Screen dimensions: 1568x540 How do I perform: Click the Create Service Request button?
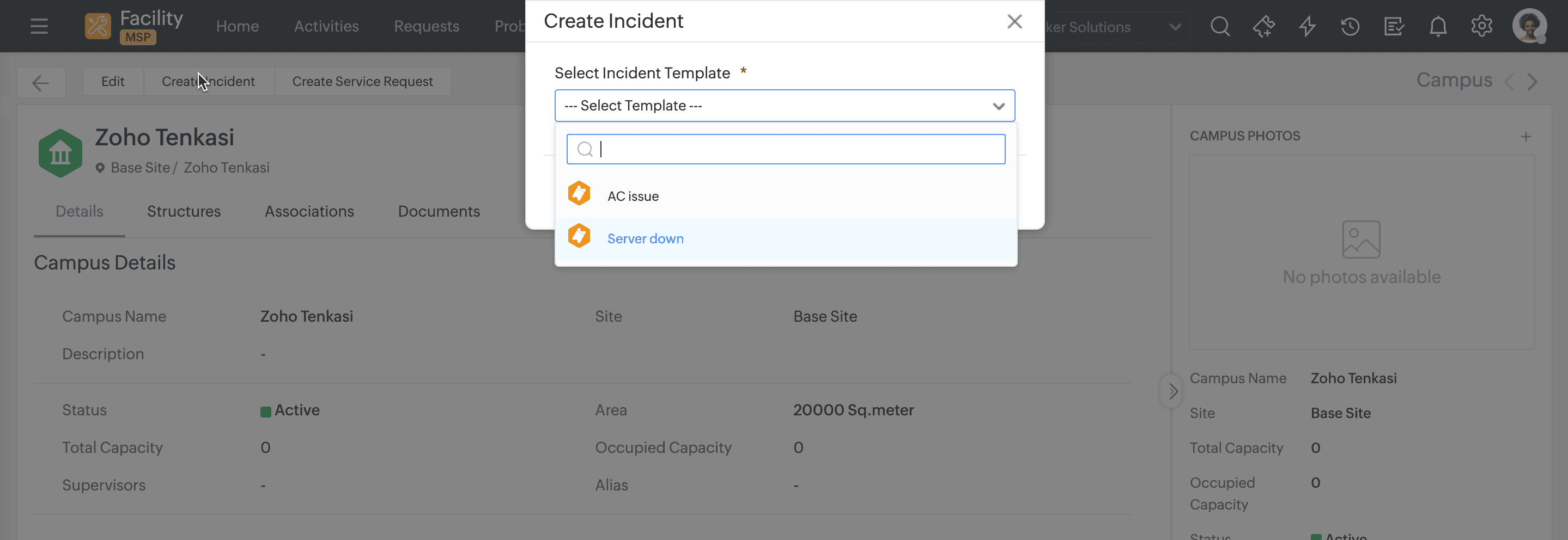coord(362,82)
